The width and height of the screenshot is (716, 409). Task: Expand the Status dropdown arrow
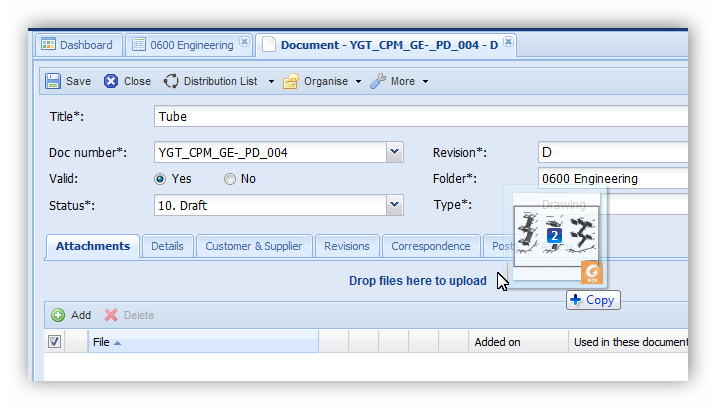394,206
